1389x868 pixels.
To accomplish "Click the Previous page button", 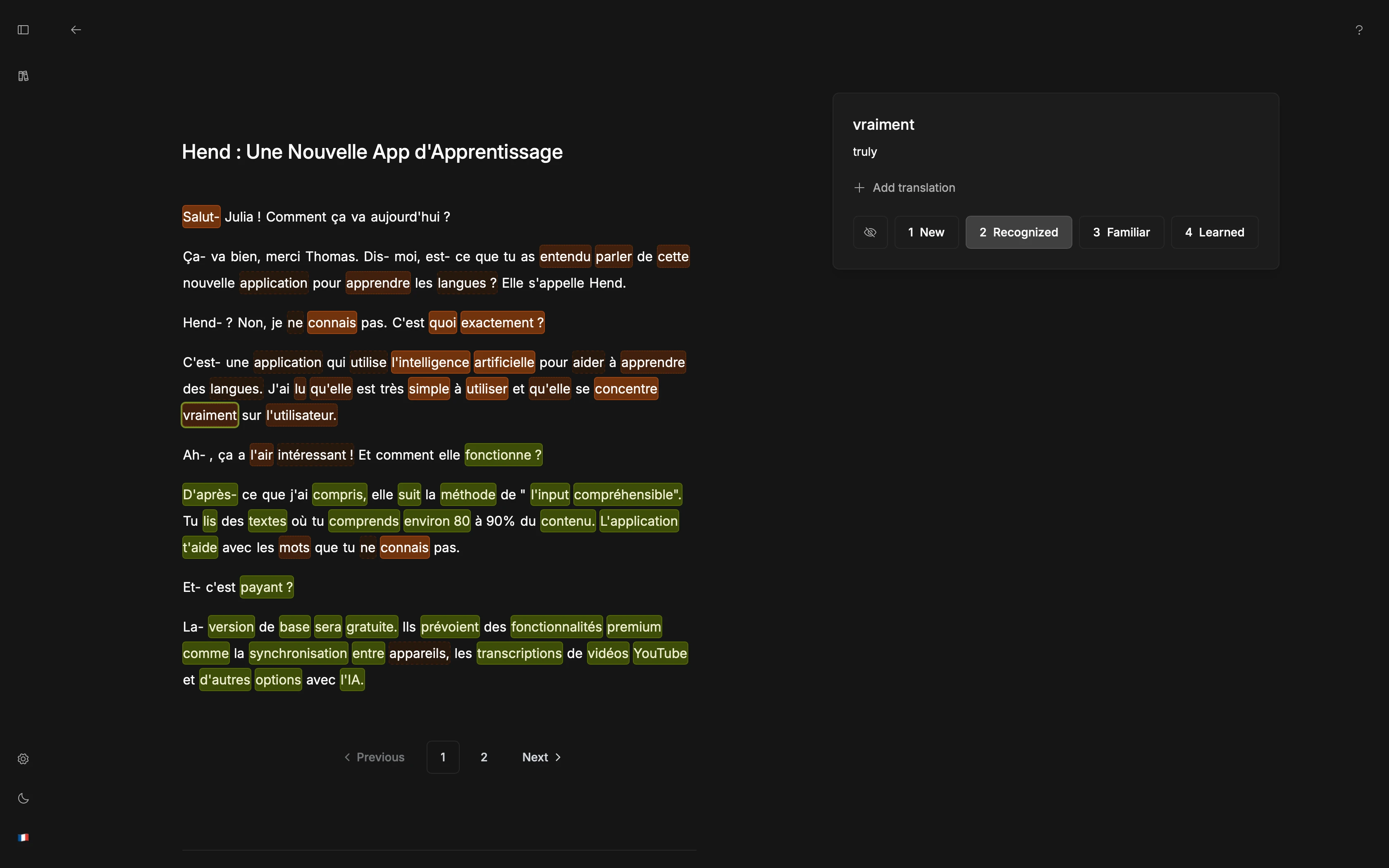I will click(374, 757).
